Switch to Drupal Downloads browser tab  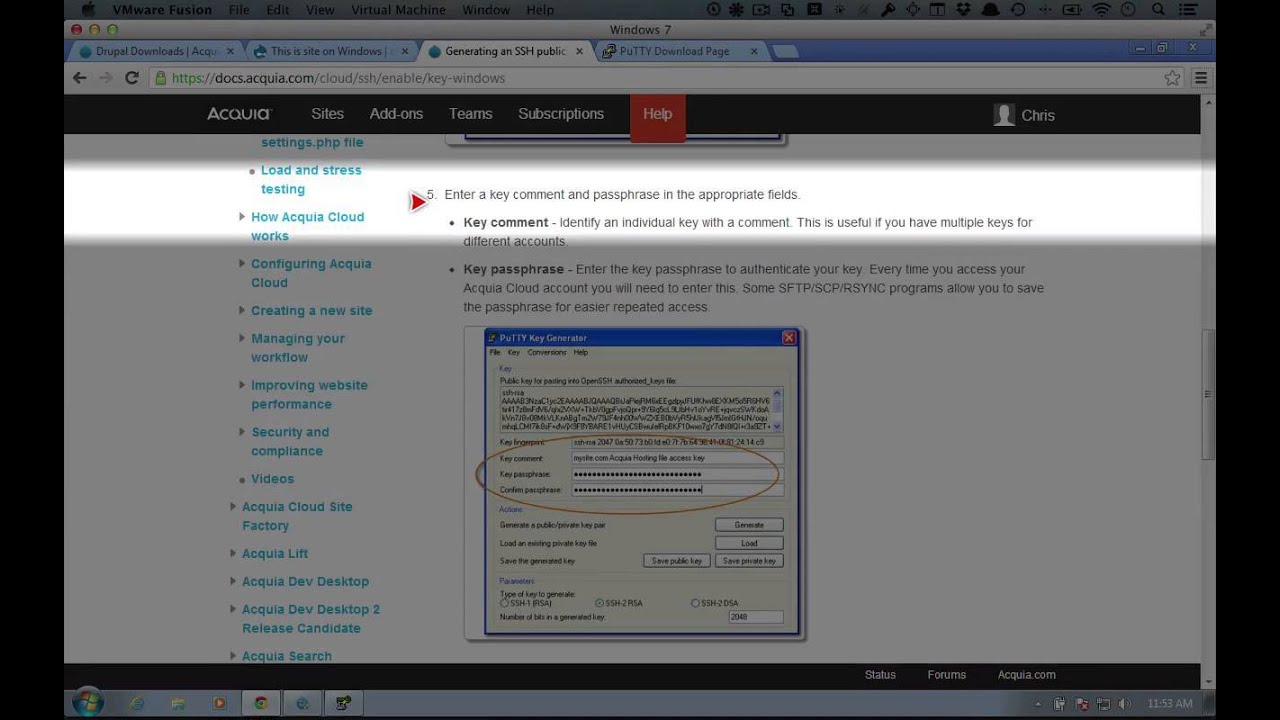[153, 51]
